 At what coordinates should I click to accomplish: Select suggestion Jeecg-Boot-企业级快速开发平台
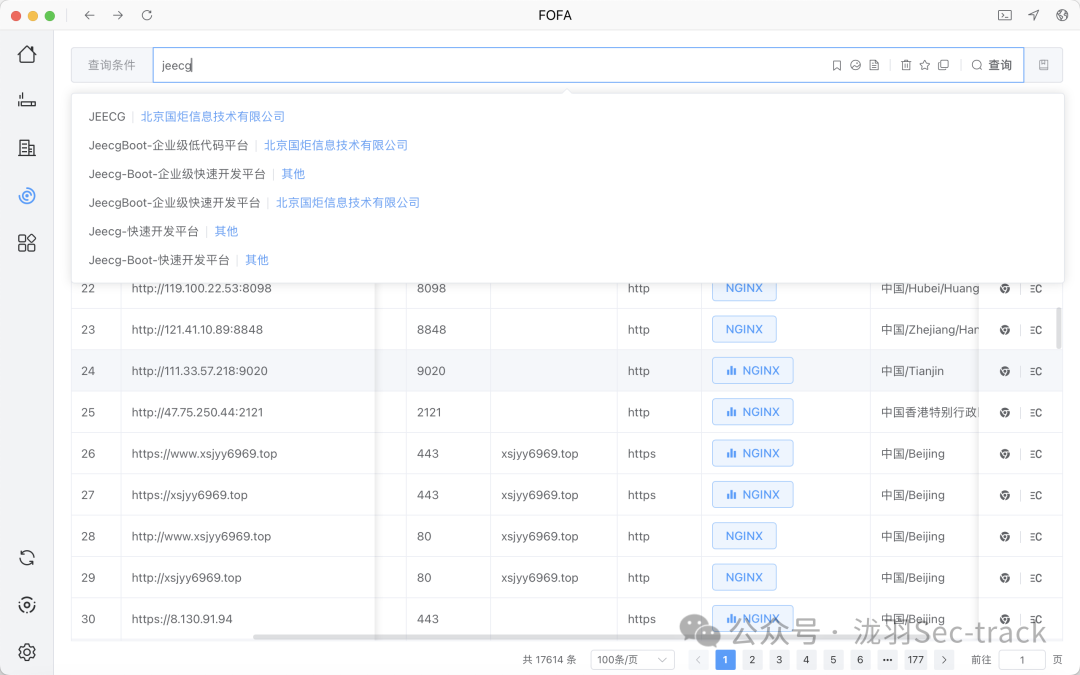click(176, 174)
